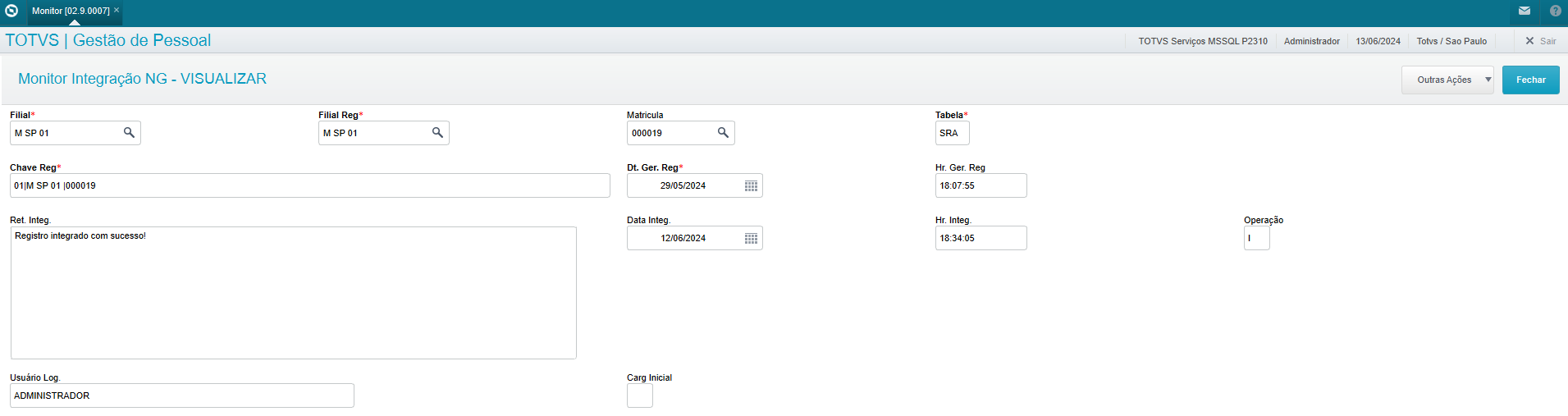Screen dimensions: 1568x416
Task: Click the Sair X icon
Action: (x=1529, y=40)
